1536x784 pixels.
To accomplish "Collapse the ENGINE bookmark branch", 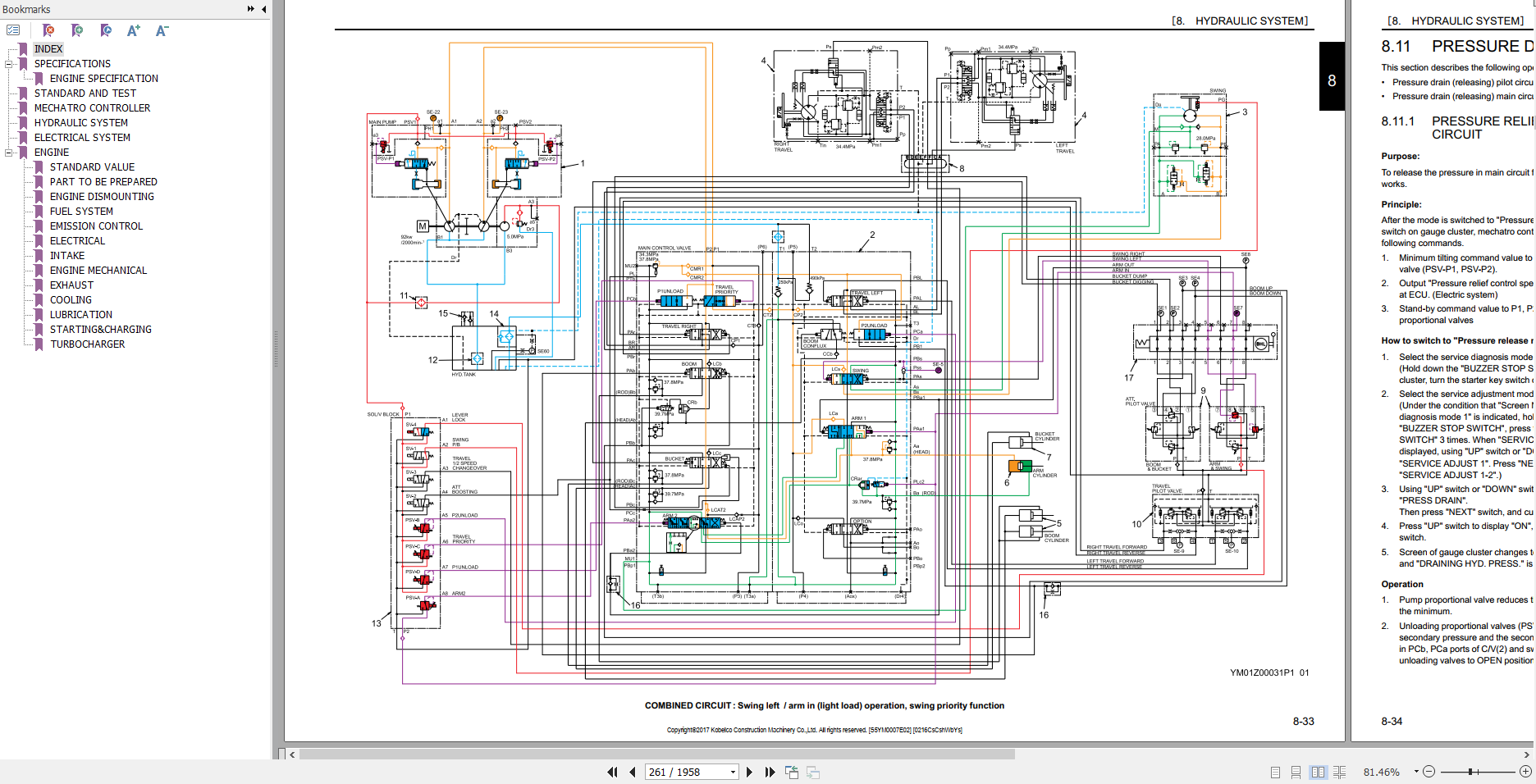I will [9, 153].
